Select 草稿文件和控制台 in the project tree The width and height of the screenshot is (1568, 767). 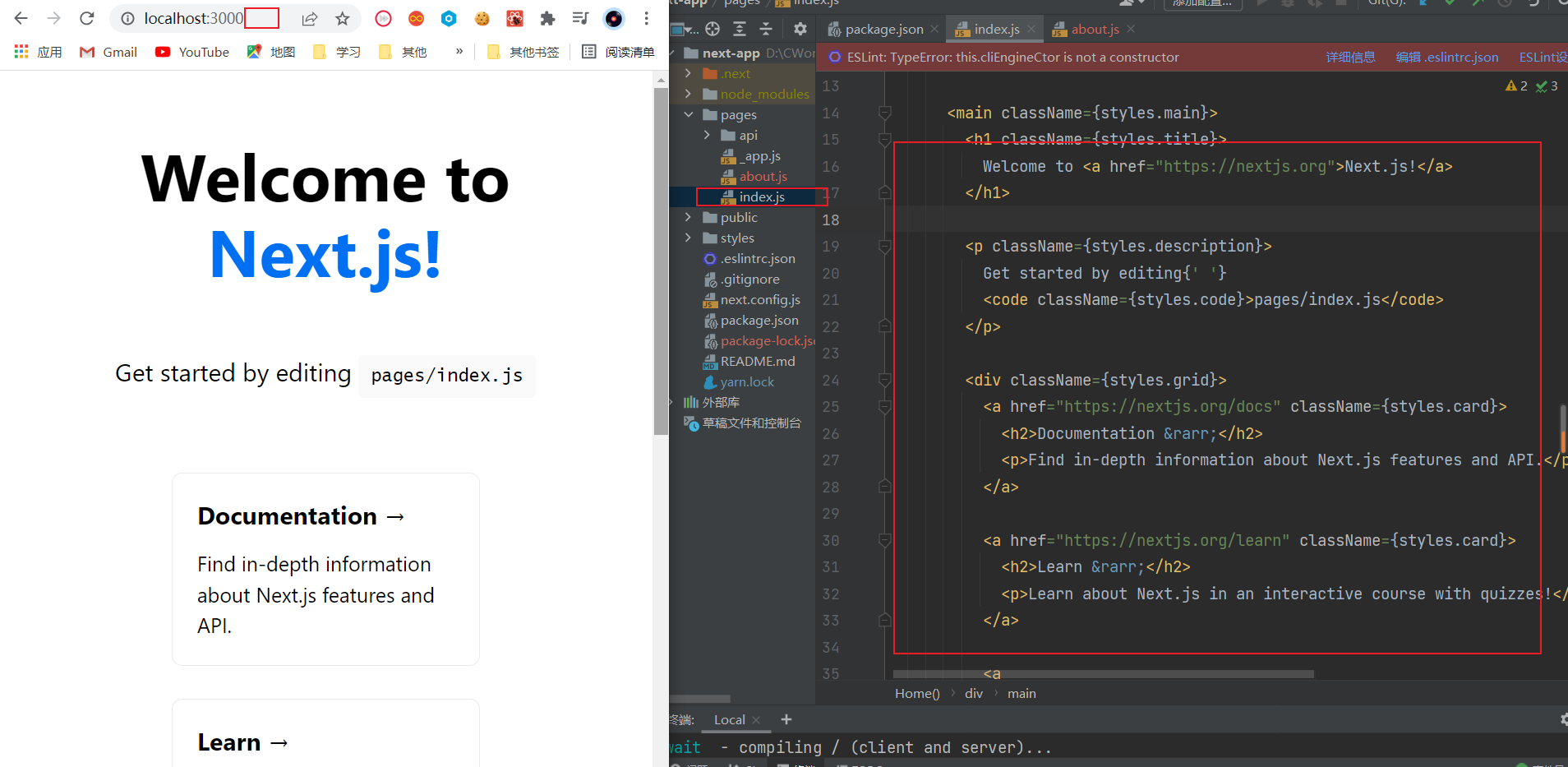pos(742,423)
